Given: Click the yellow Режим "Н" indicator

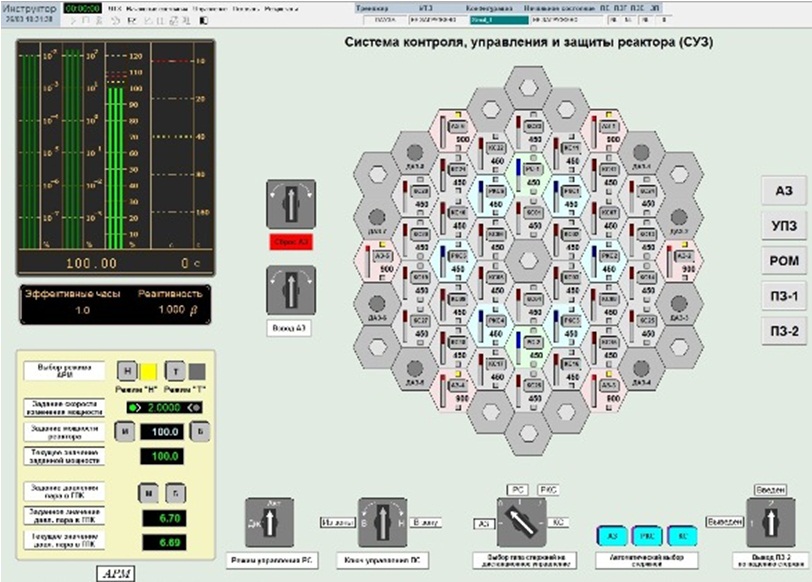Looking at the screenshot, I should pos(149,371).
